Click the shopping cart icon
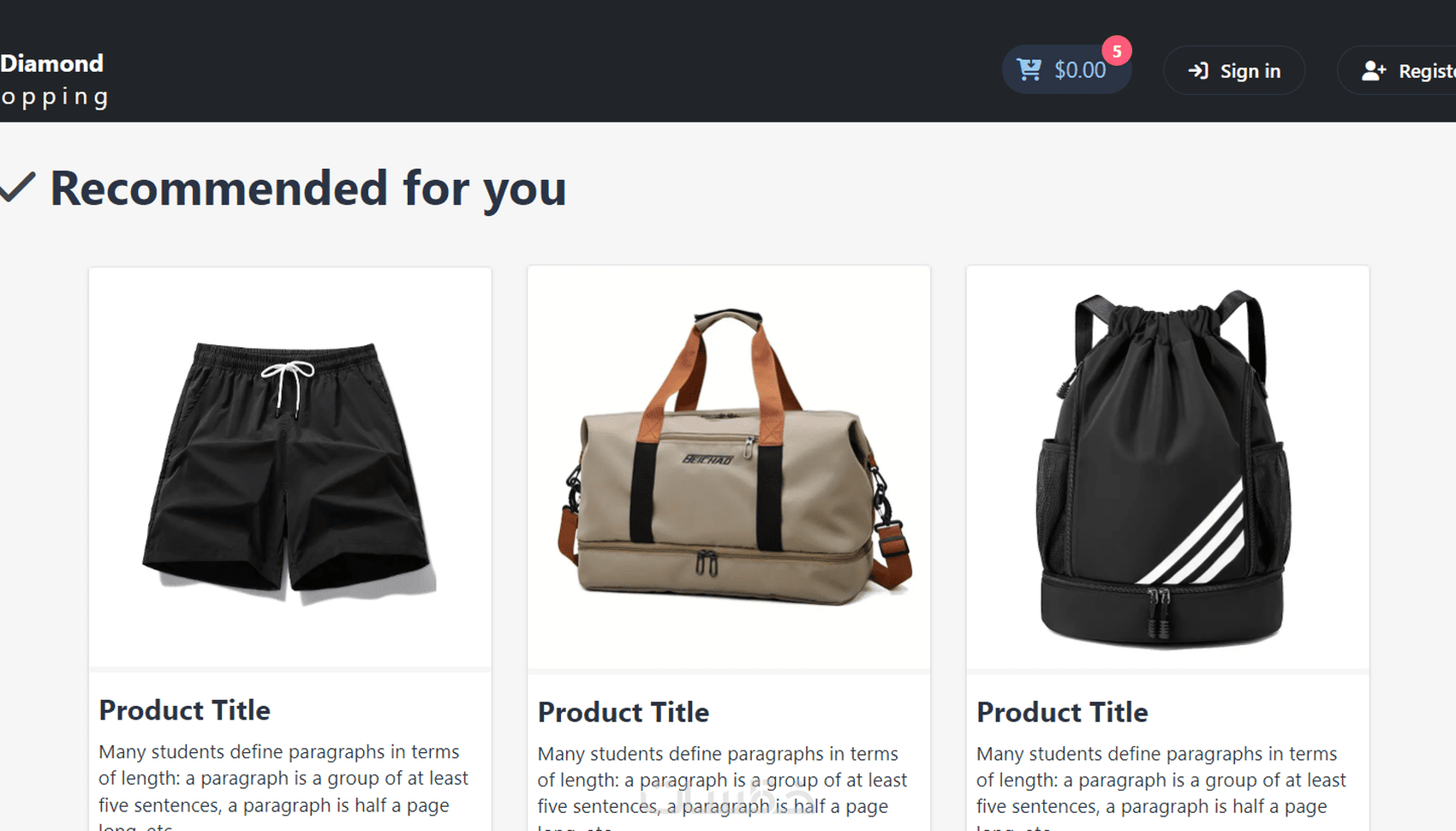This screenshot has width=1456, height=831. point(1029,69)
